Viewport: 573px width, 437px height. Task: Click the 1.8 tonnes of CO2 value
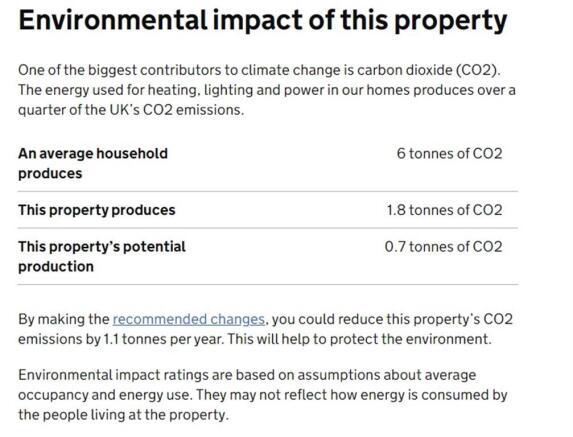click(x=444, y=210)
